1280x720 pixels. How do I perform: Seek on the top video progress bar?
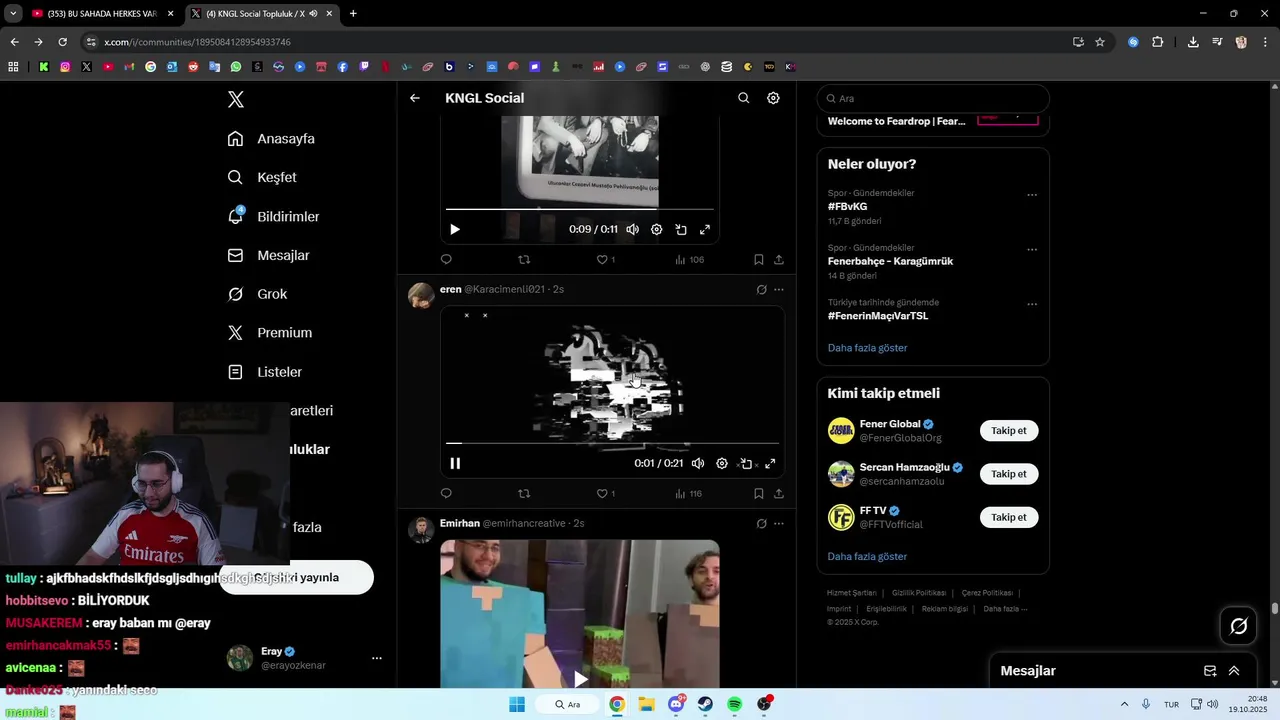580,209
